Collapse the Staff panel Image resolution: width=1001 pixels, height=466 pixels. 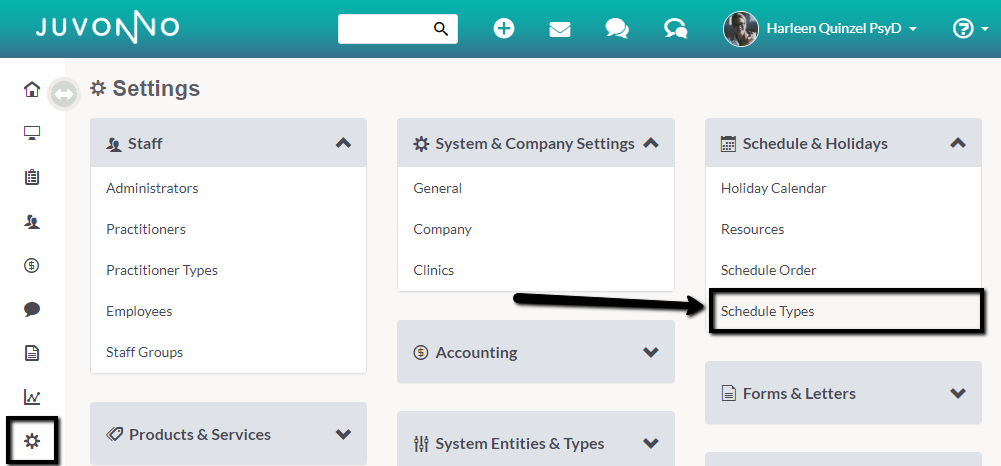coord(343,143)
